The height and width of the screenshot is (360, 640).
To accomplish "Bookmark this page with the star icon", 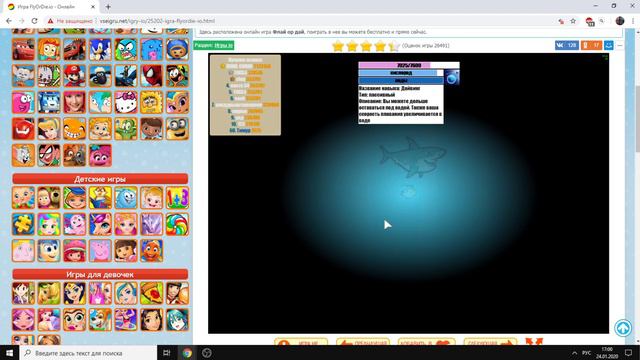I will point(573,21).
